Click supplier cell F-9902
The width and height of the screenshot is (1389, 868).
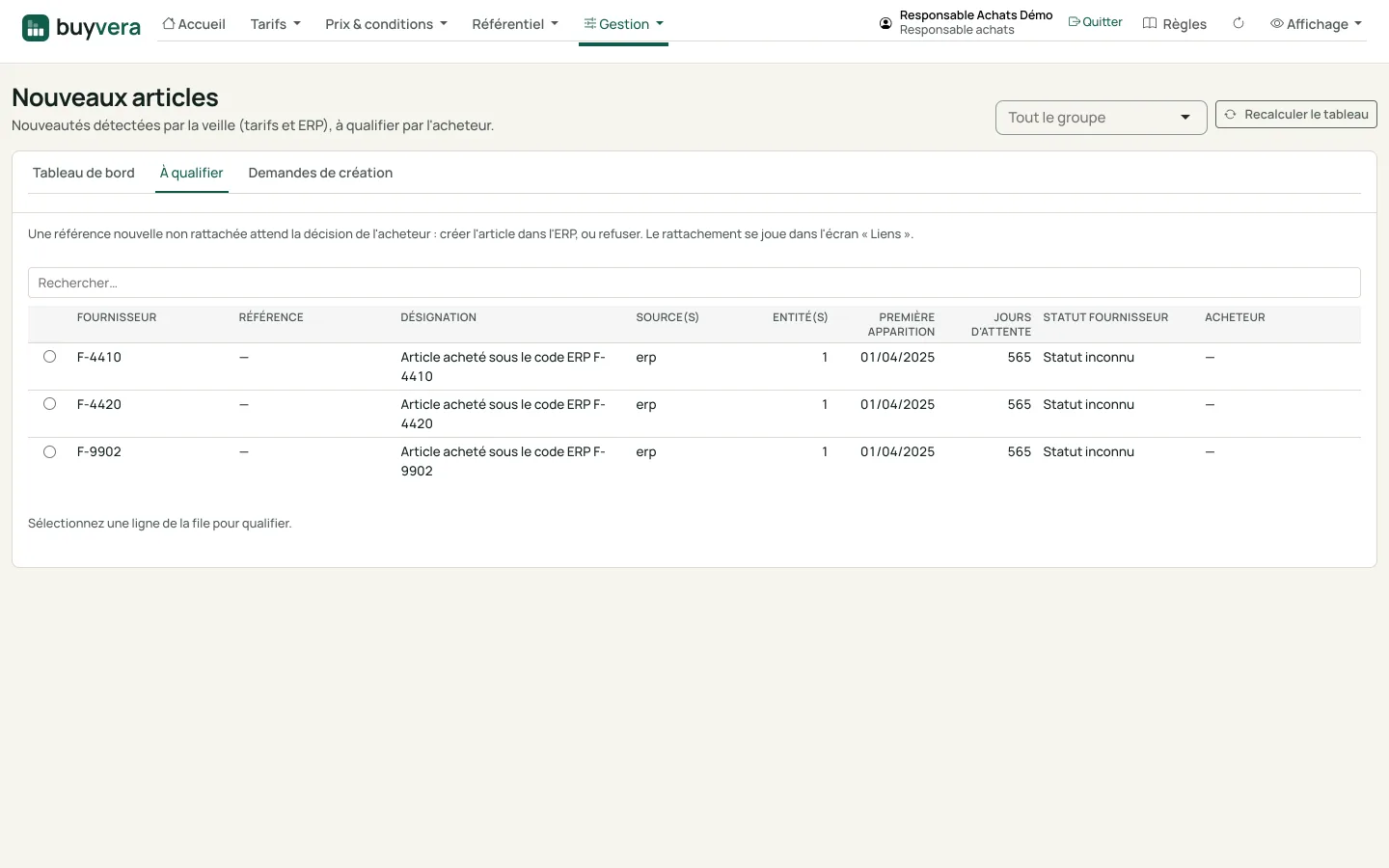tap(99, 451)
